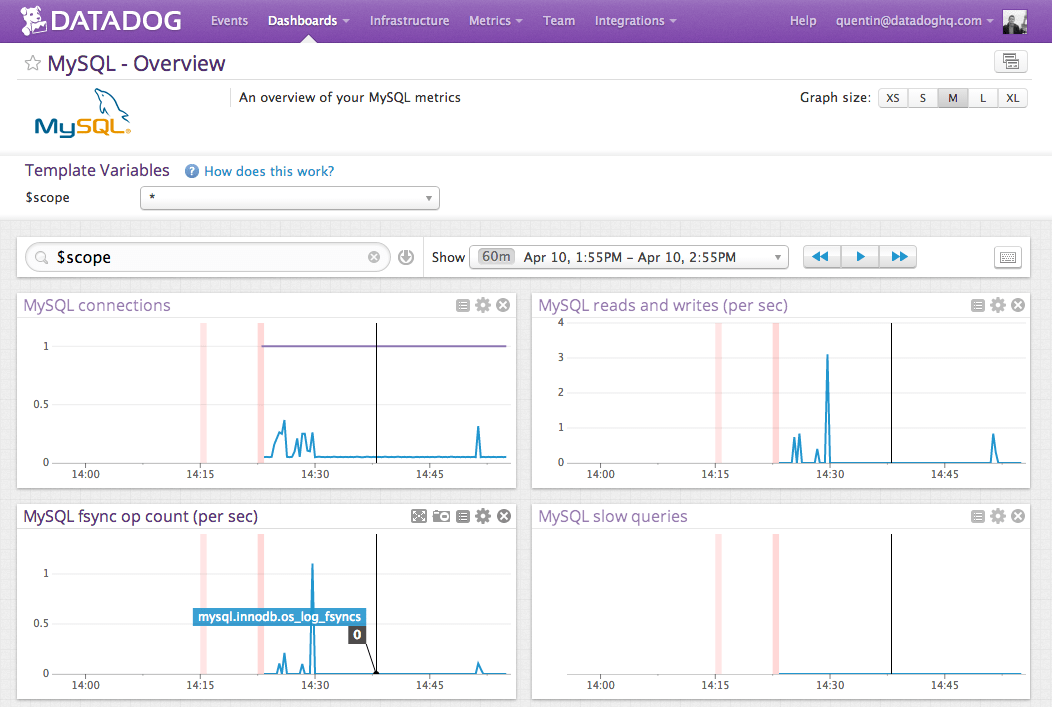Open settings for the MySQL slow queries graph

(997, 515)
